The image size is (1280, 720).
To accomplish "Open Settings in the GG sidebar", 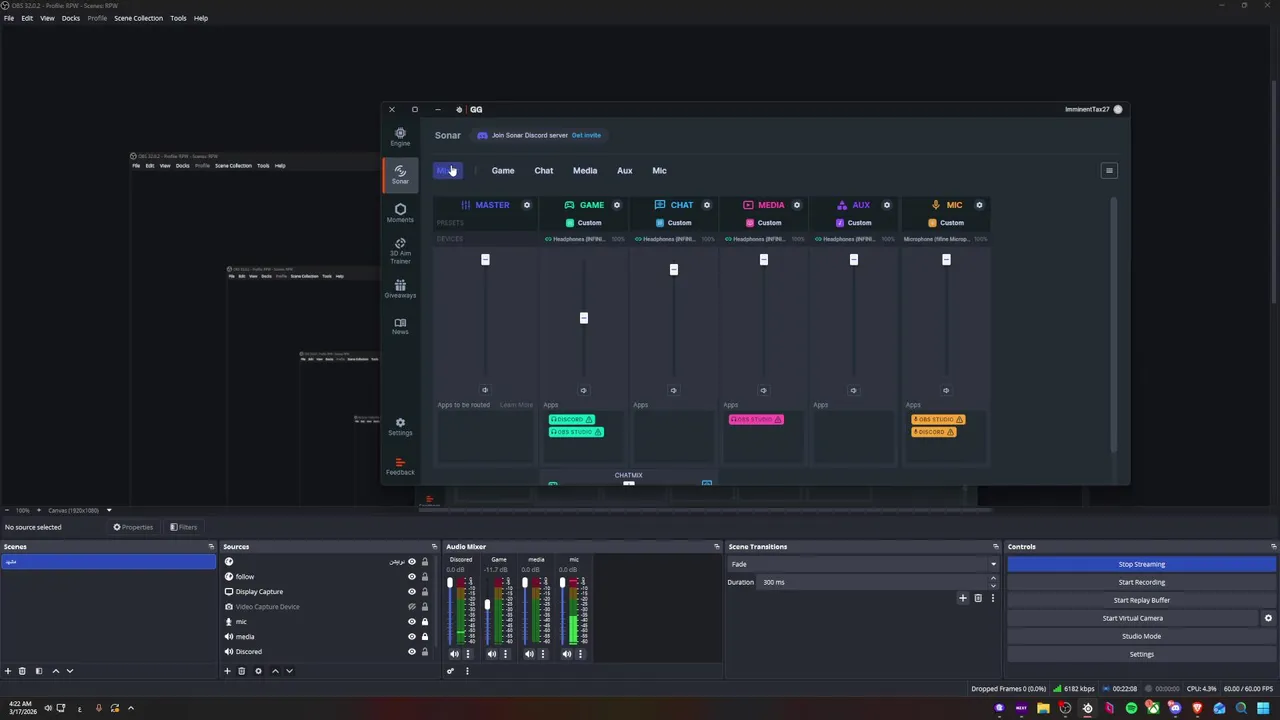I will [x=400, y=426].
